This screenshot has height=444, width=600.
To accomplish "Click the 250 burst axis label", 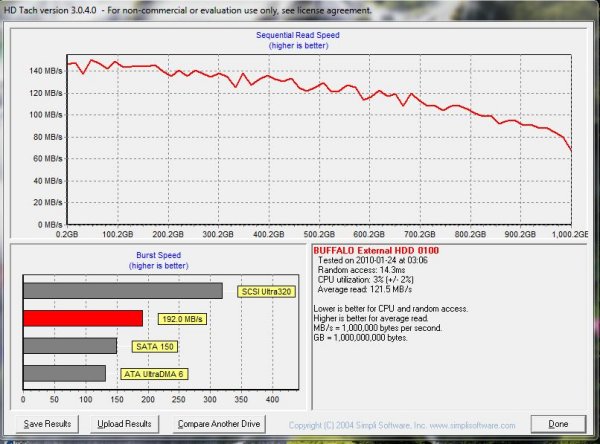I will (x=179, y=400).
